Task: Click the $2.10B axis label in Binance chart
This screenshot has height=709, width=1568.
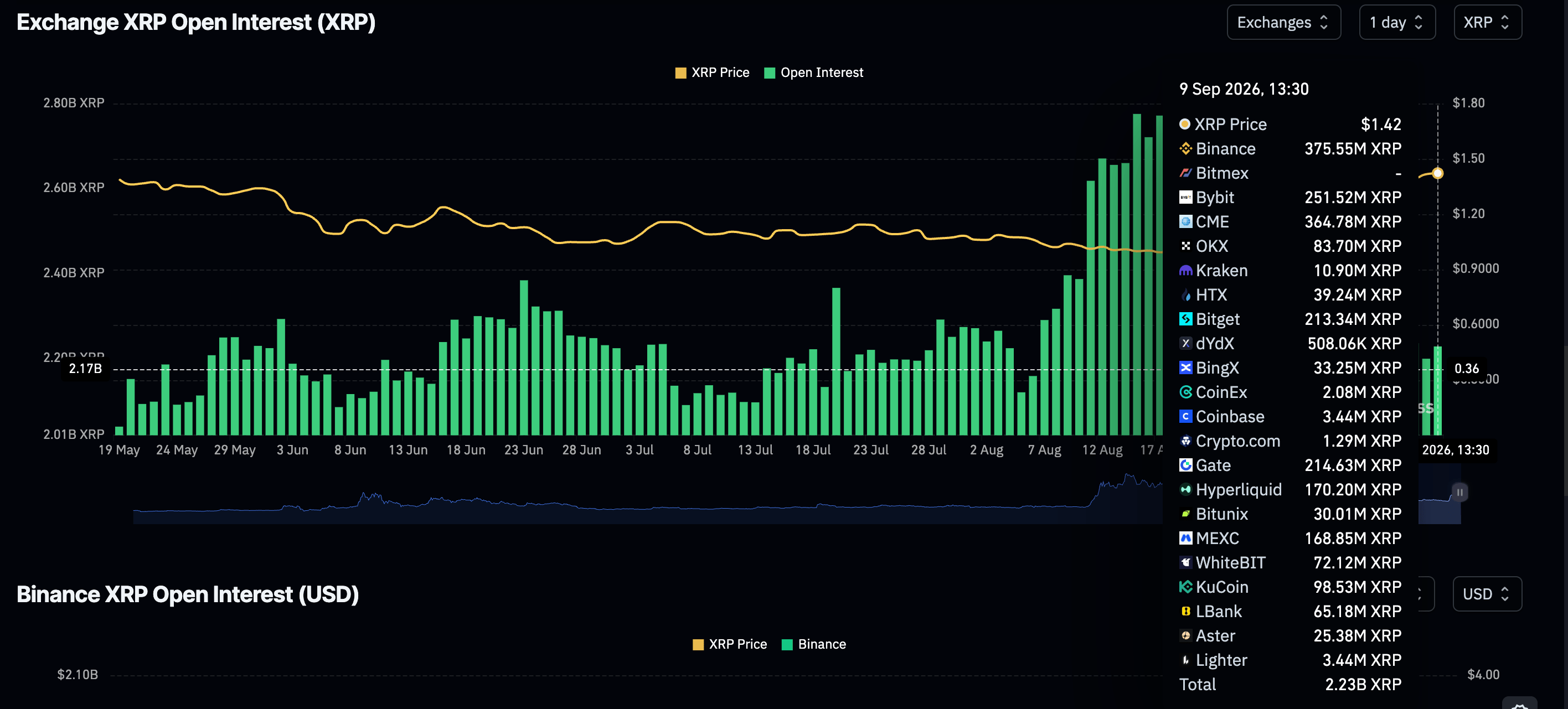Action: click(x=78, y=674)
